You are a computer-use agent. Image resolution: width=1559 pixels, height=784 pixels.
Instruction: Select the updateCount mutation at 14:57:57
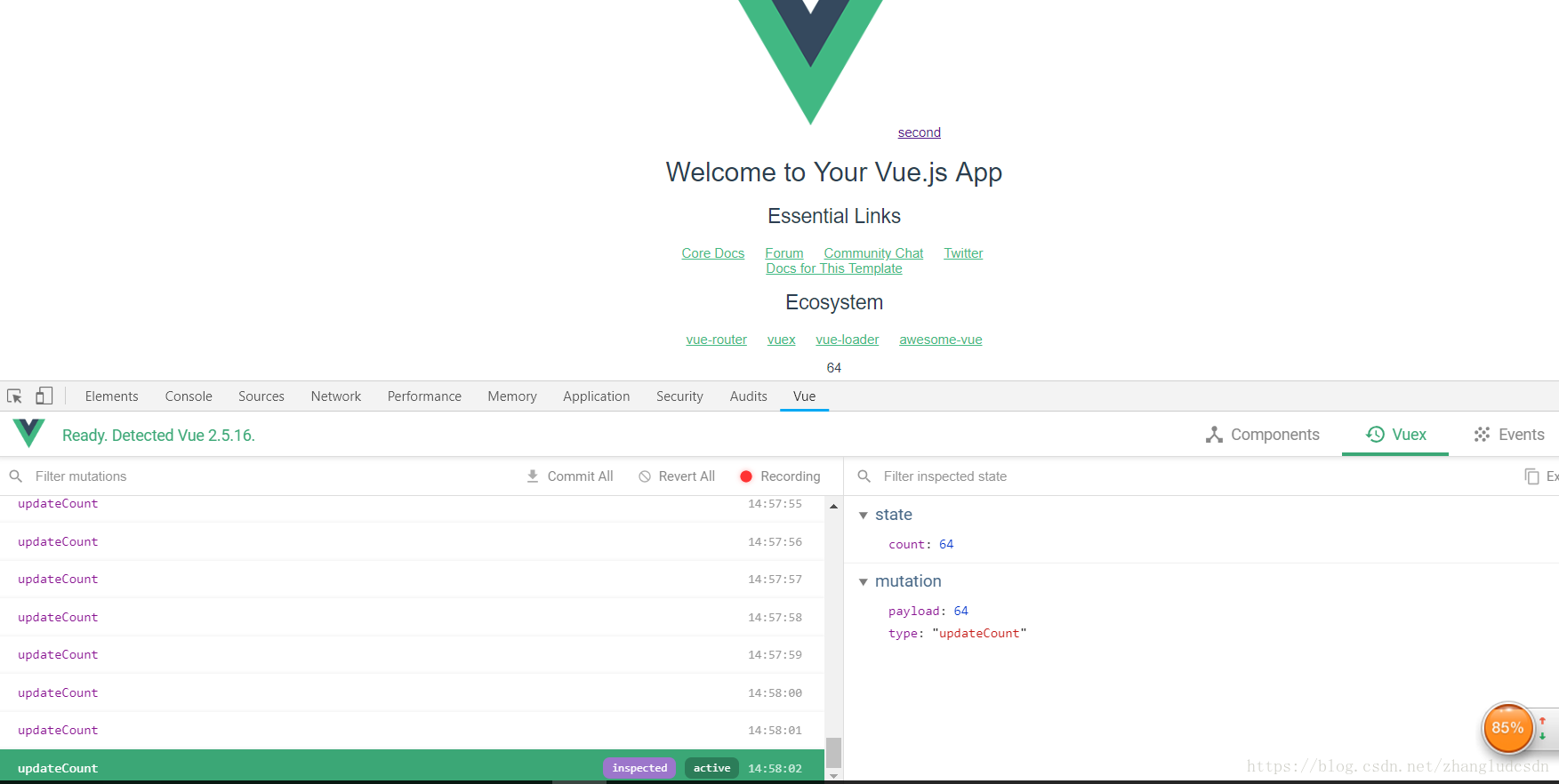pyautogui.click(x=412, y=579)
